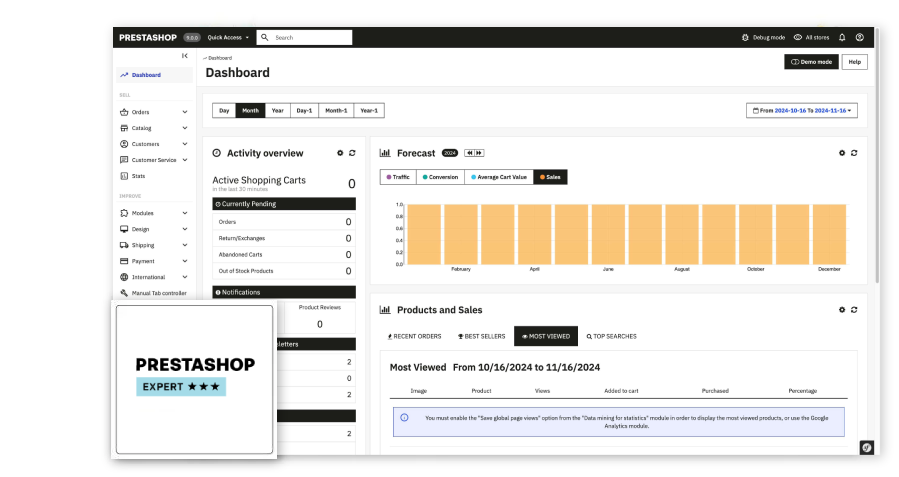The image size is (899, 477).
Task: Click the Debug mode bug icon
Action: pyautogui.click(x=745, y=37)
